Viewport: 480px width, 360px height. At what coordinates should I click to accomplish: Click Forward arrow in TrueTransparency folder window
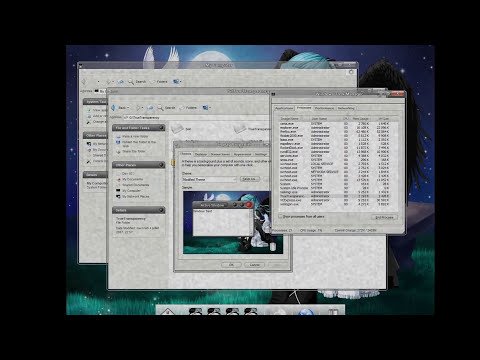pyautogui.click(x=138, y=108)
